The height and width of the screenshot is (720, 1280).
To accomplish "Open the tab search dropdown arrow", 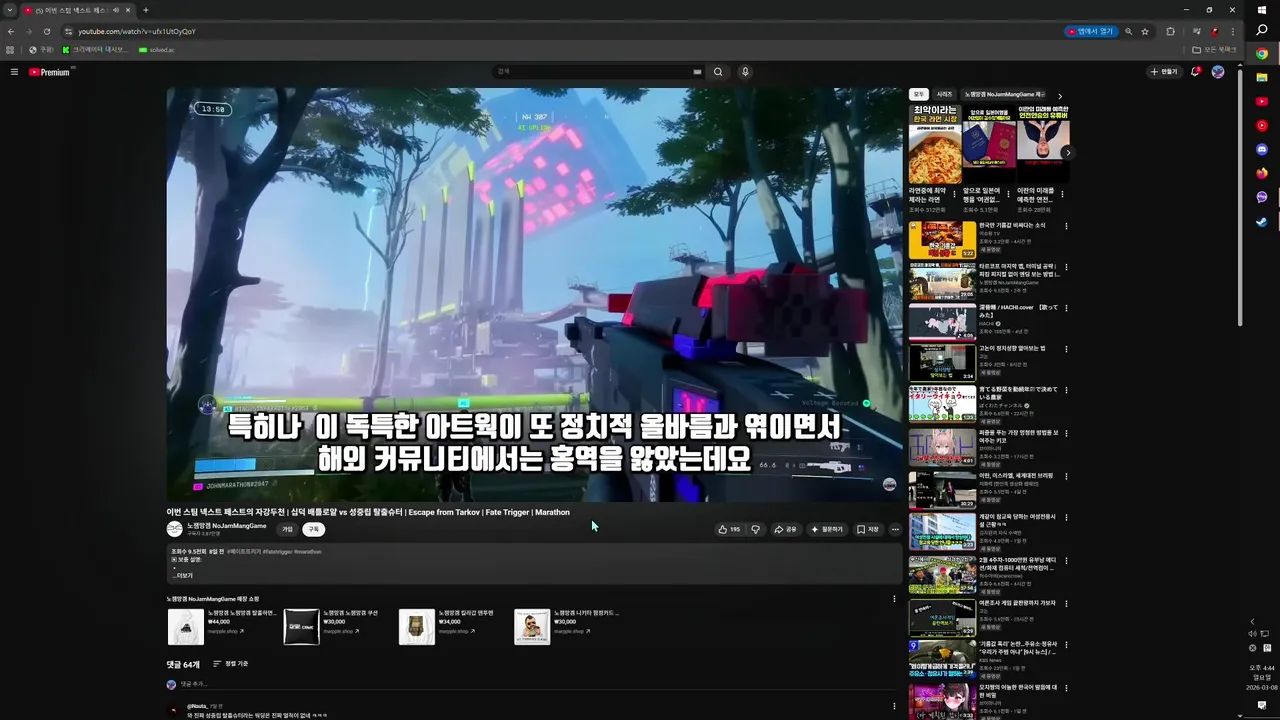I will [10, 10].
